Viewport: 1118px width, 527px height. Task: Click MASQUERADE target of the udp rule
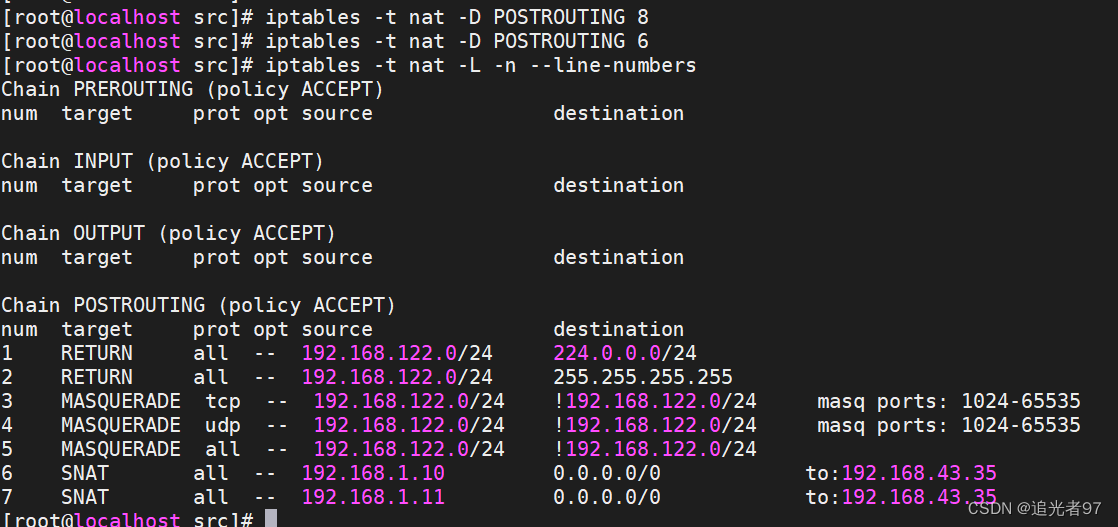(x=120, y=426)
